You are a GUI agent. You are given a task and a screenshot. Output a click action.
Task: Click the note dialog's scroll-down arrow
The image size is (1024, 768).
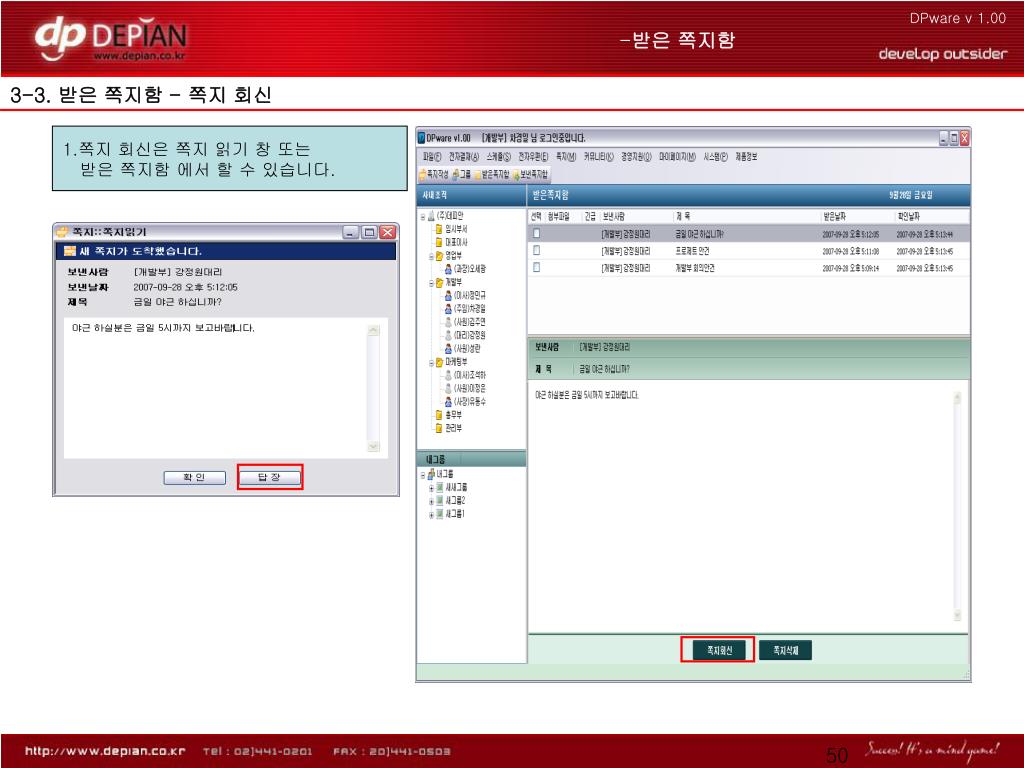[x=374, y=446]
